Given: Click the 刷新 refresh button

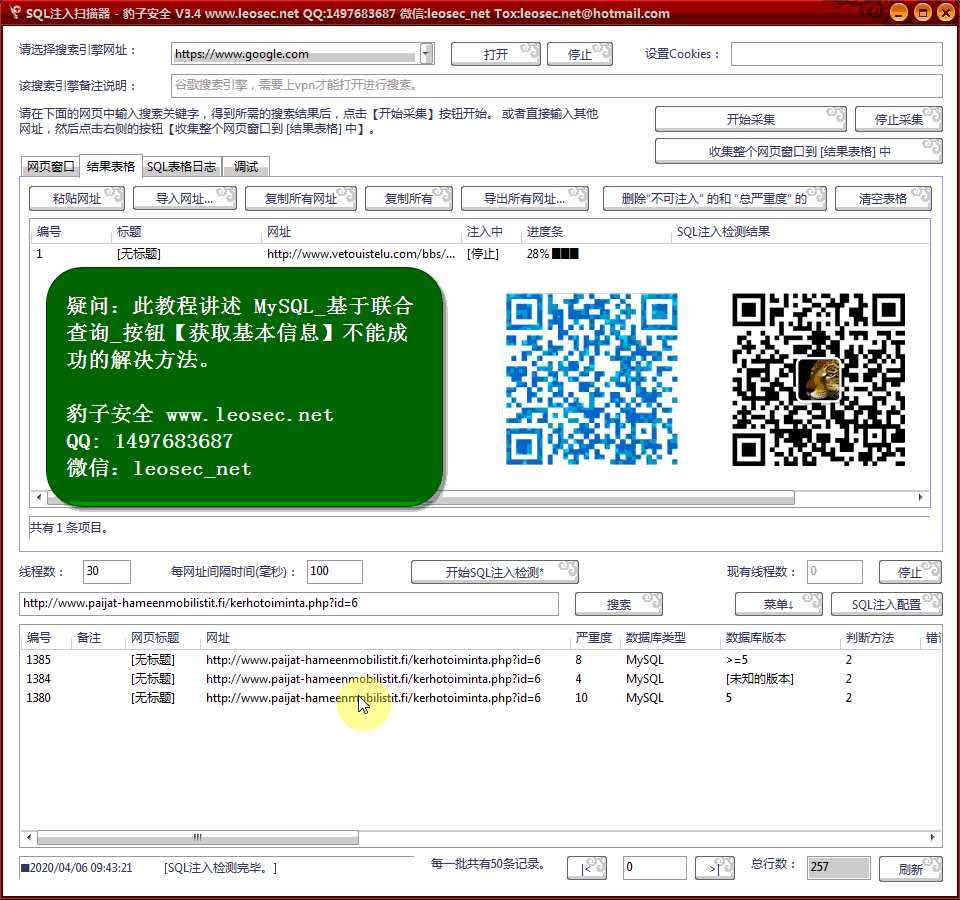Looking at the screenshot, I should click(x=910, y=869).
